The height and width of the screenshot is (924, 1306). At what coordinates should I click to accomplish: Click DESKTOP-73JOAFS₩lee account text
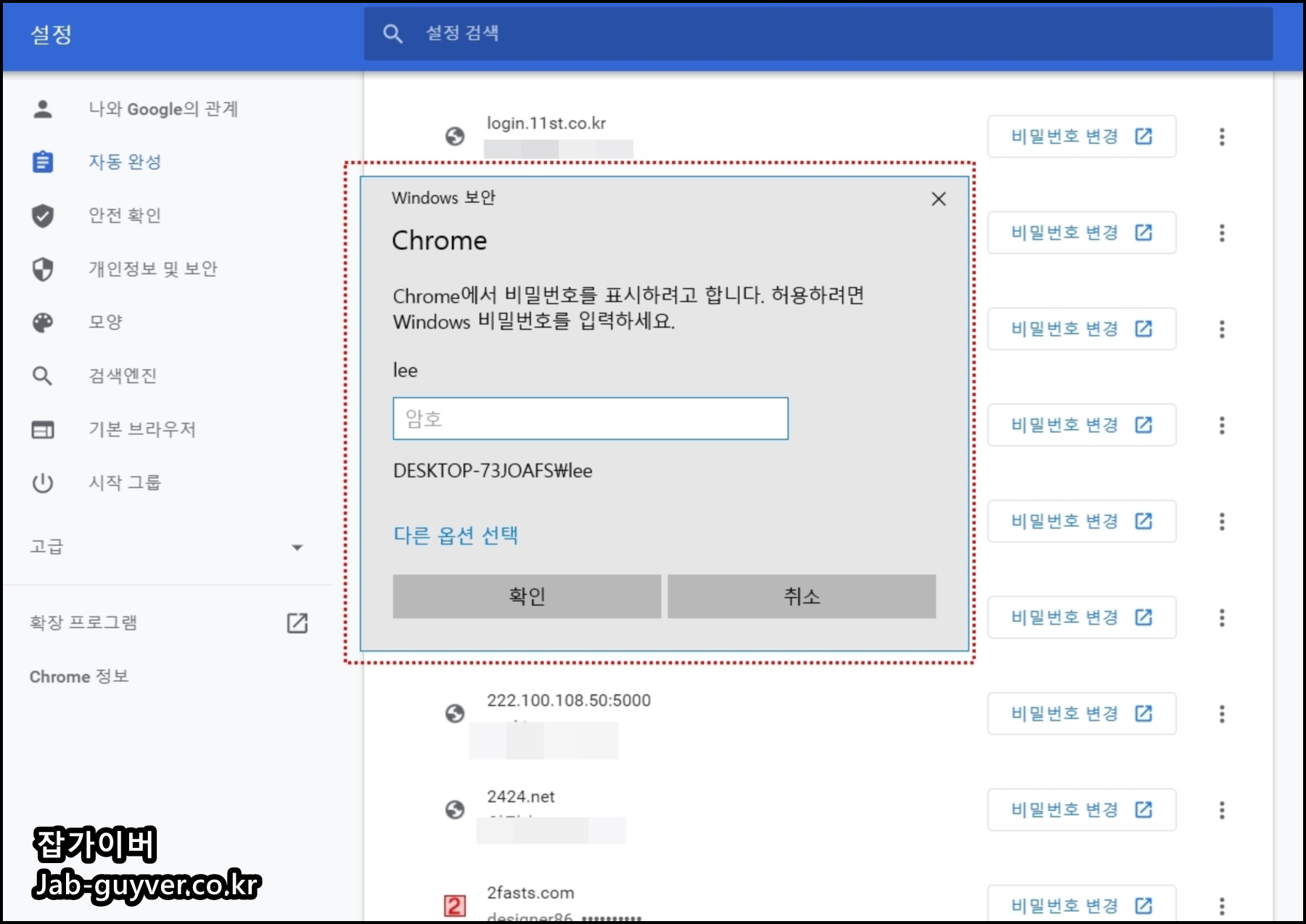point(493,471)
